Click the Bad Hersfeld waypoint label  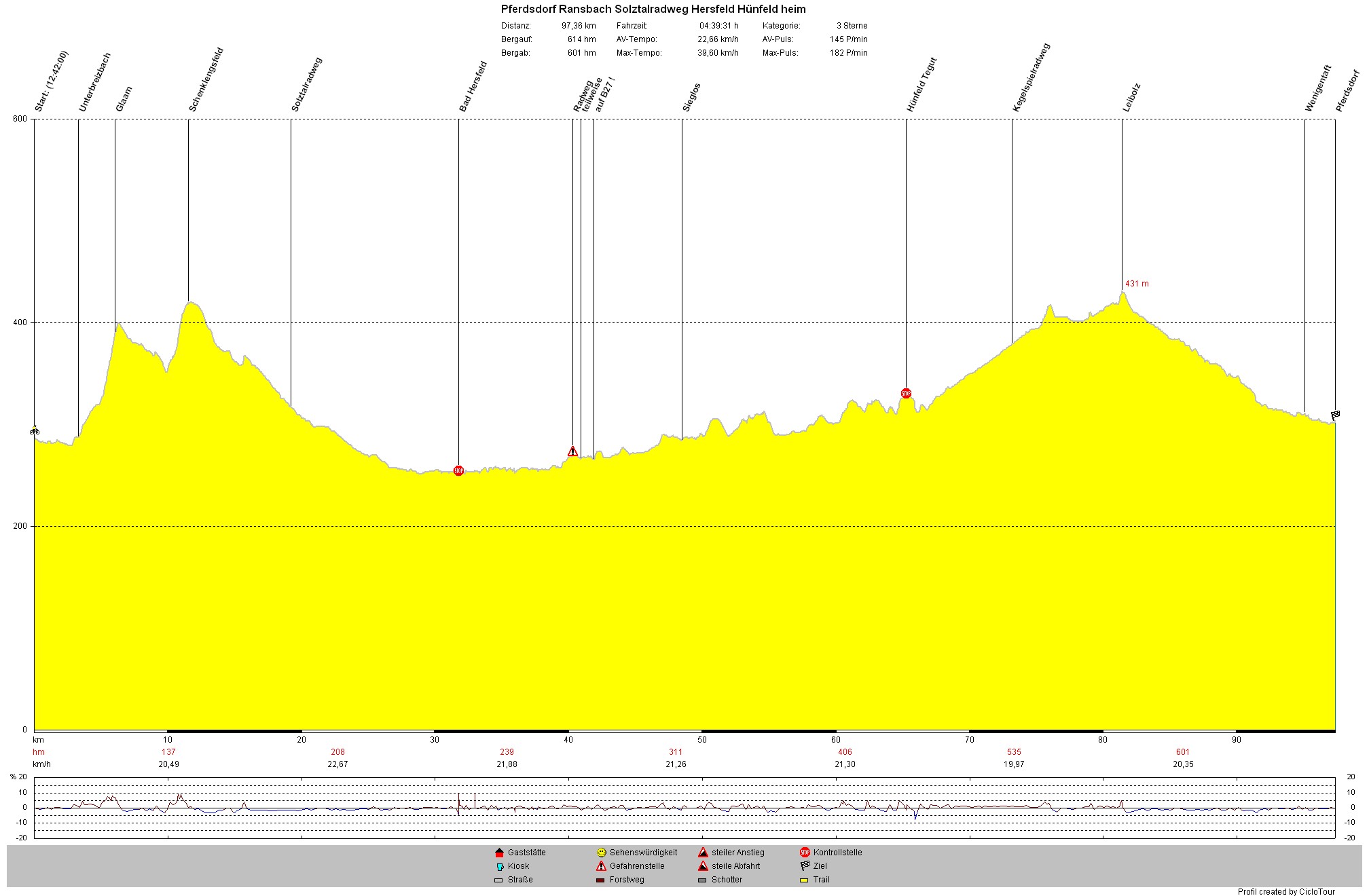[x=473, y=87]
